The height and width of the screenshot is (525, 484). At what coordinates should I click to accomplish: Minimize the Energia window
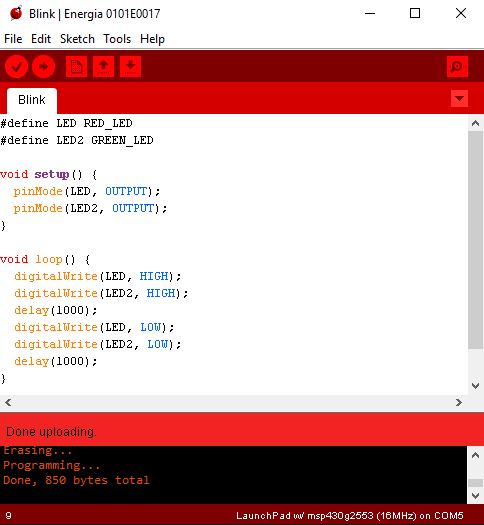click(370, 13)
